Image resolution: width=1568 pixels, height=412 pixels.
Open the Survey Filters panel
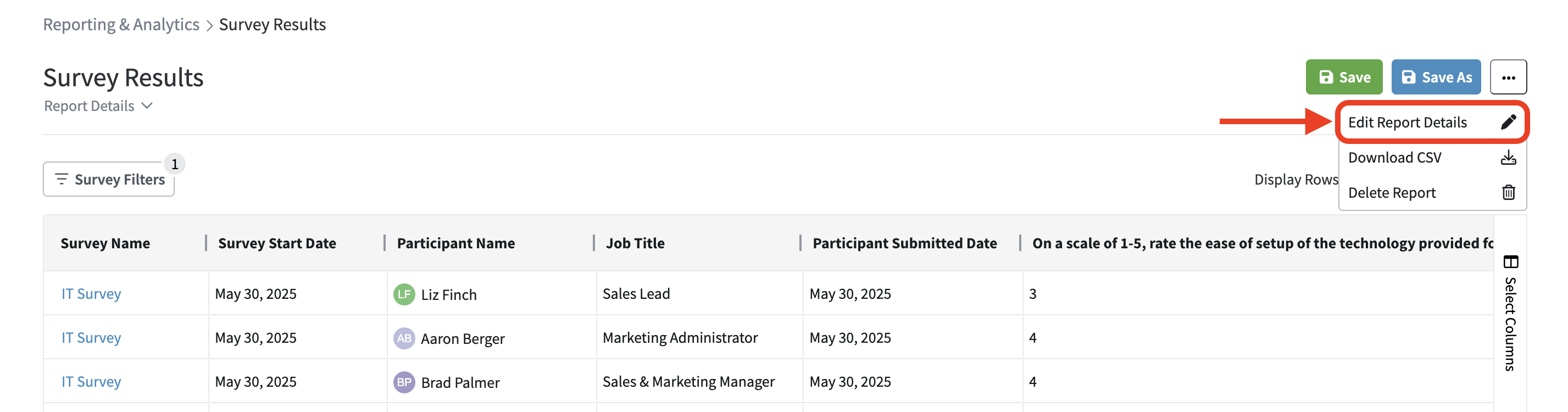pos(109,180)
